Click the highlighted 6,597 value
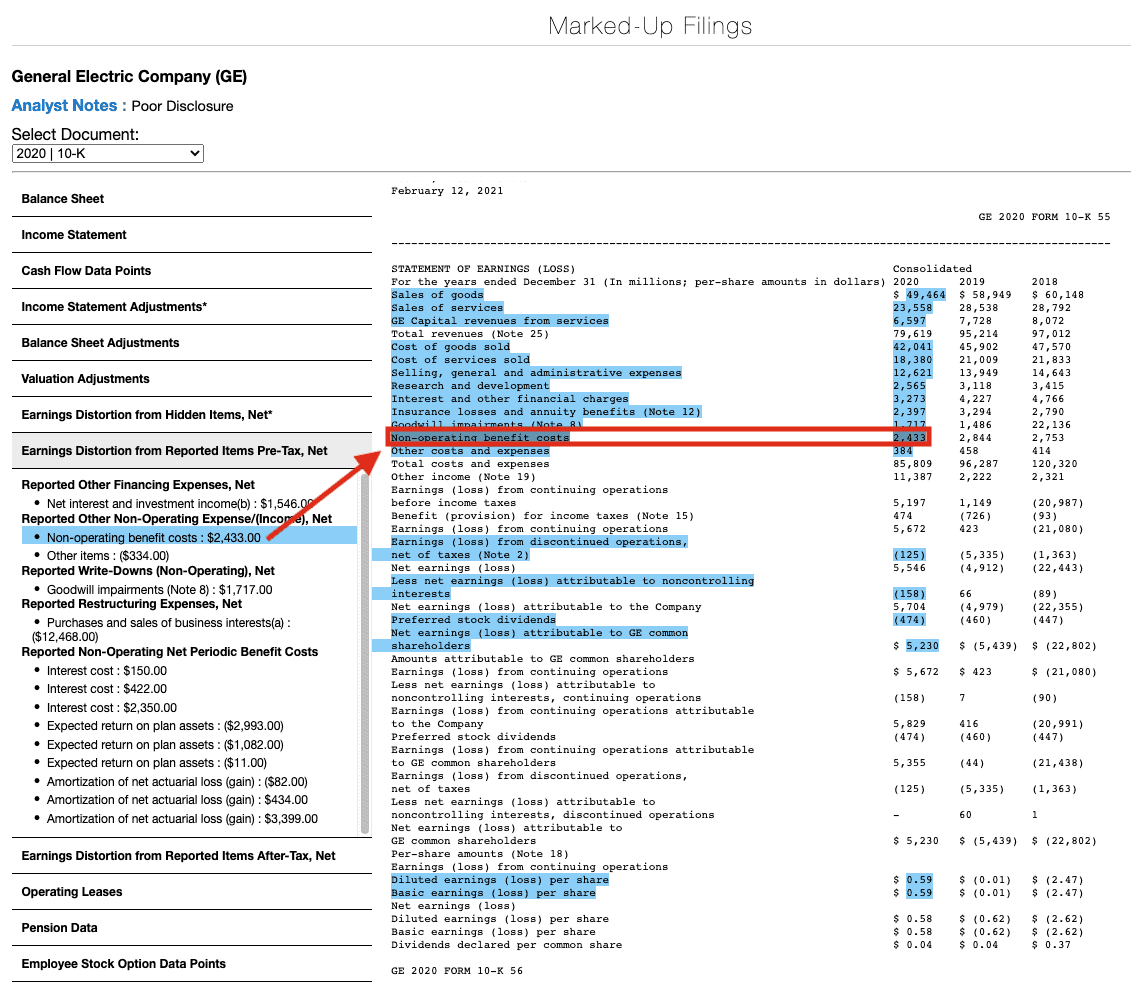This screenshot has width=1131, height=987. click(x=910, y=321)
